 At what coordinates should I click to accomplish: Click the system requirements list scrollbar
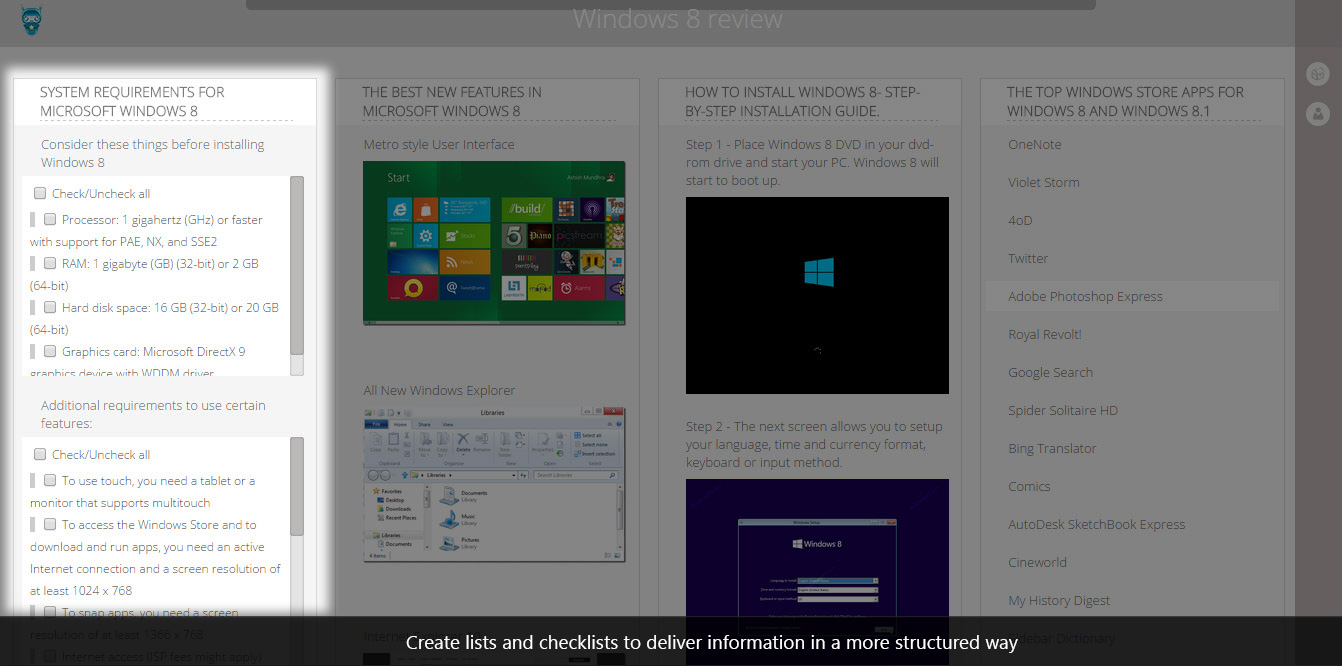click(297, 265)
